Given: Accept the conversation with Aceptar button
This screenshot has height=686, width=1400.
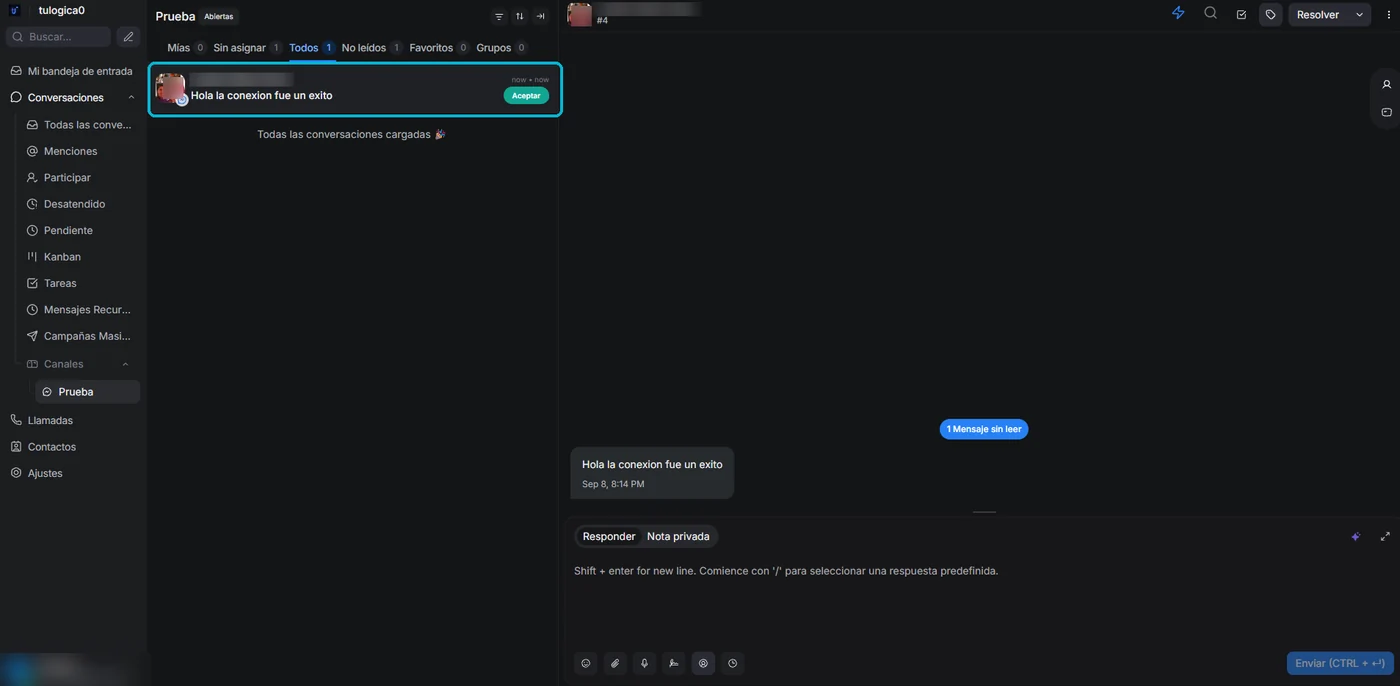Looking at the screenshot, I should [526, 96].
